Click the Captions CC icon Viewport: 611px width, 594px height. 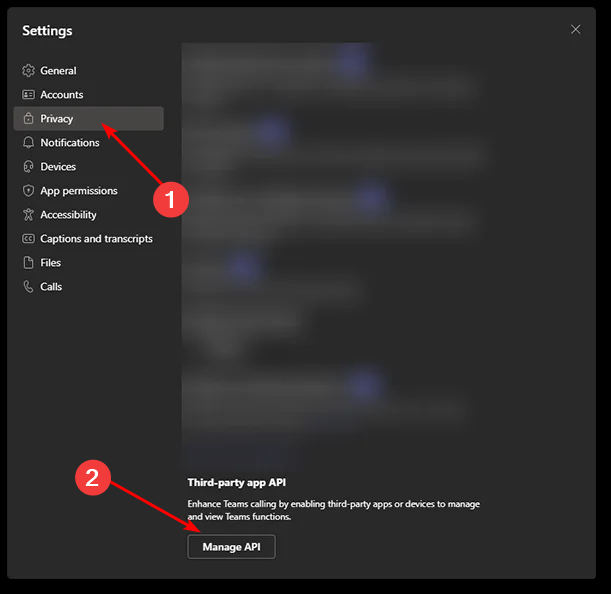coord(28,239)
